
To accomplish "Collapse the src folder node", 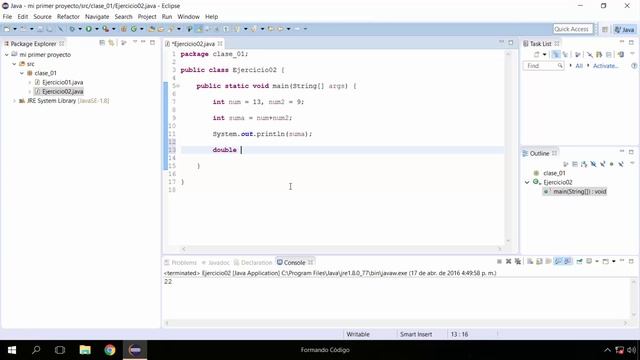I will (x=14, y=64).
